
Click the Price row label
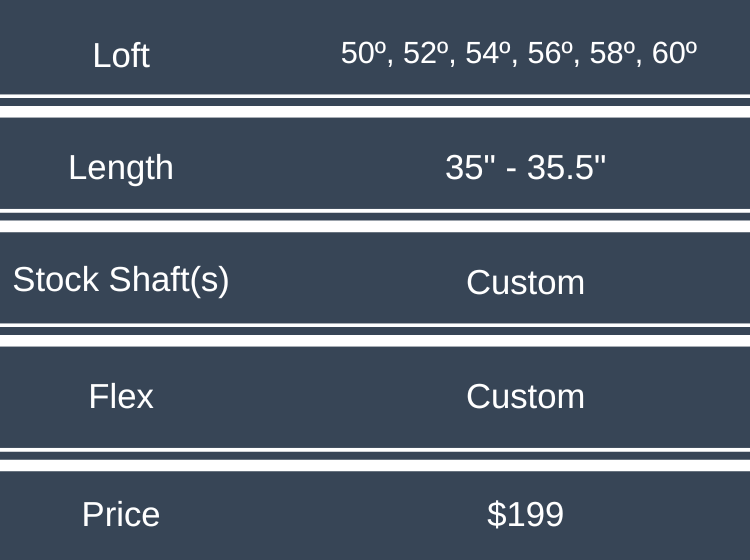pos(121,514)
